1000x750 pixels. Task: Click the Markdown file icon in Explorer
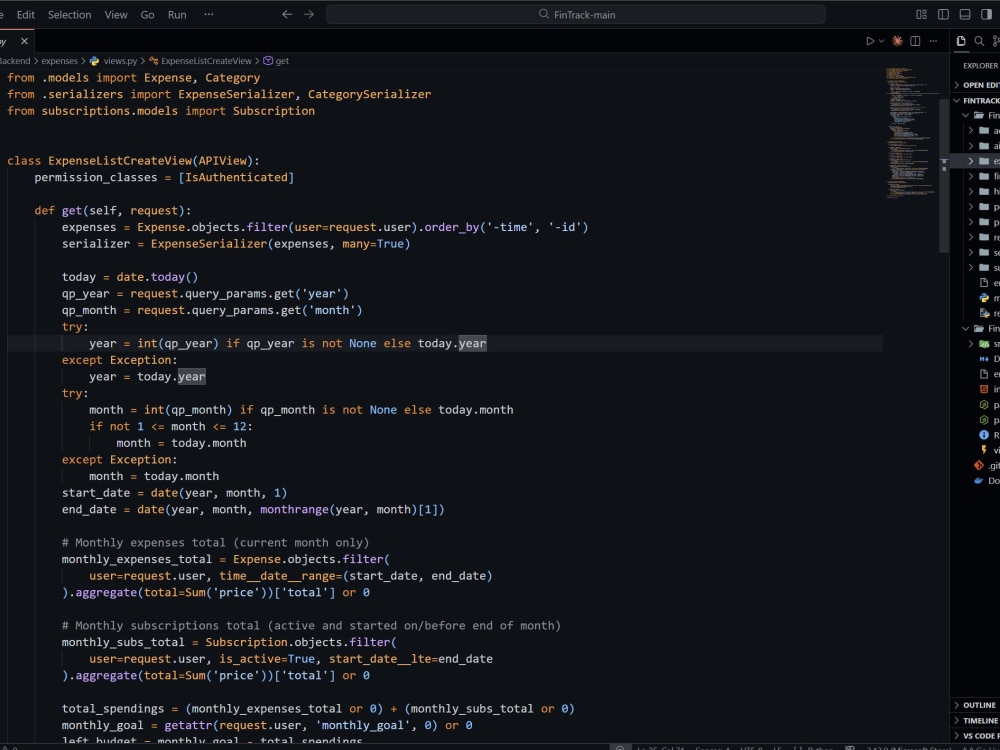coord(984,359)
